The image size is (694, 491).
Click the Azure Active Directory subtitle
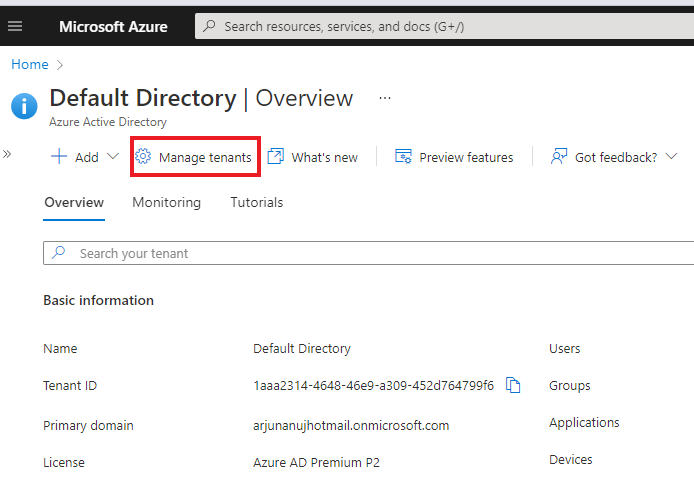(x=108, y=122)
